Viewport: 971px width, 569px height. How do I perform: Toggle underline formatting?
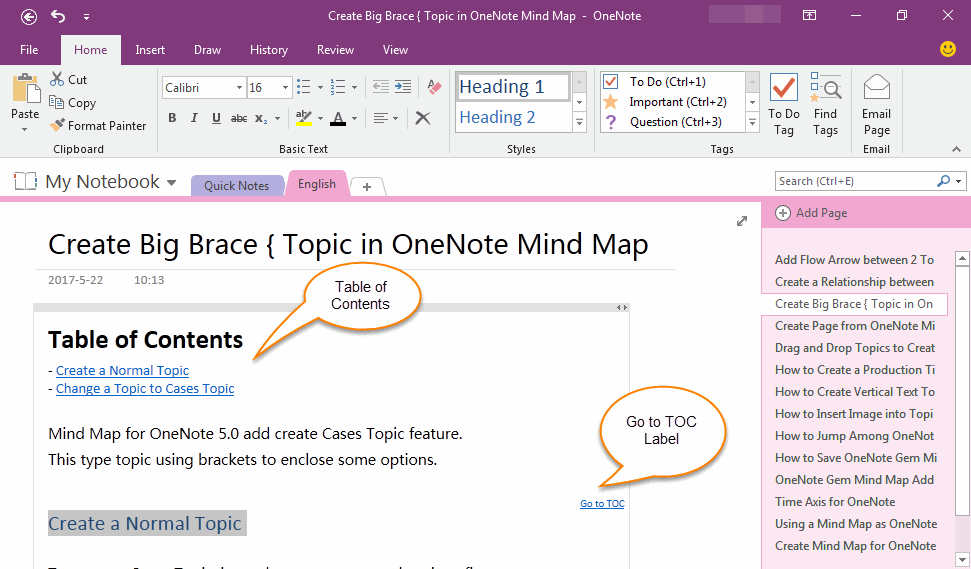tap(216, 118)
